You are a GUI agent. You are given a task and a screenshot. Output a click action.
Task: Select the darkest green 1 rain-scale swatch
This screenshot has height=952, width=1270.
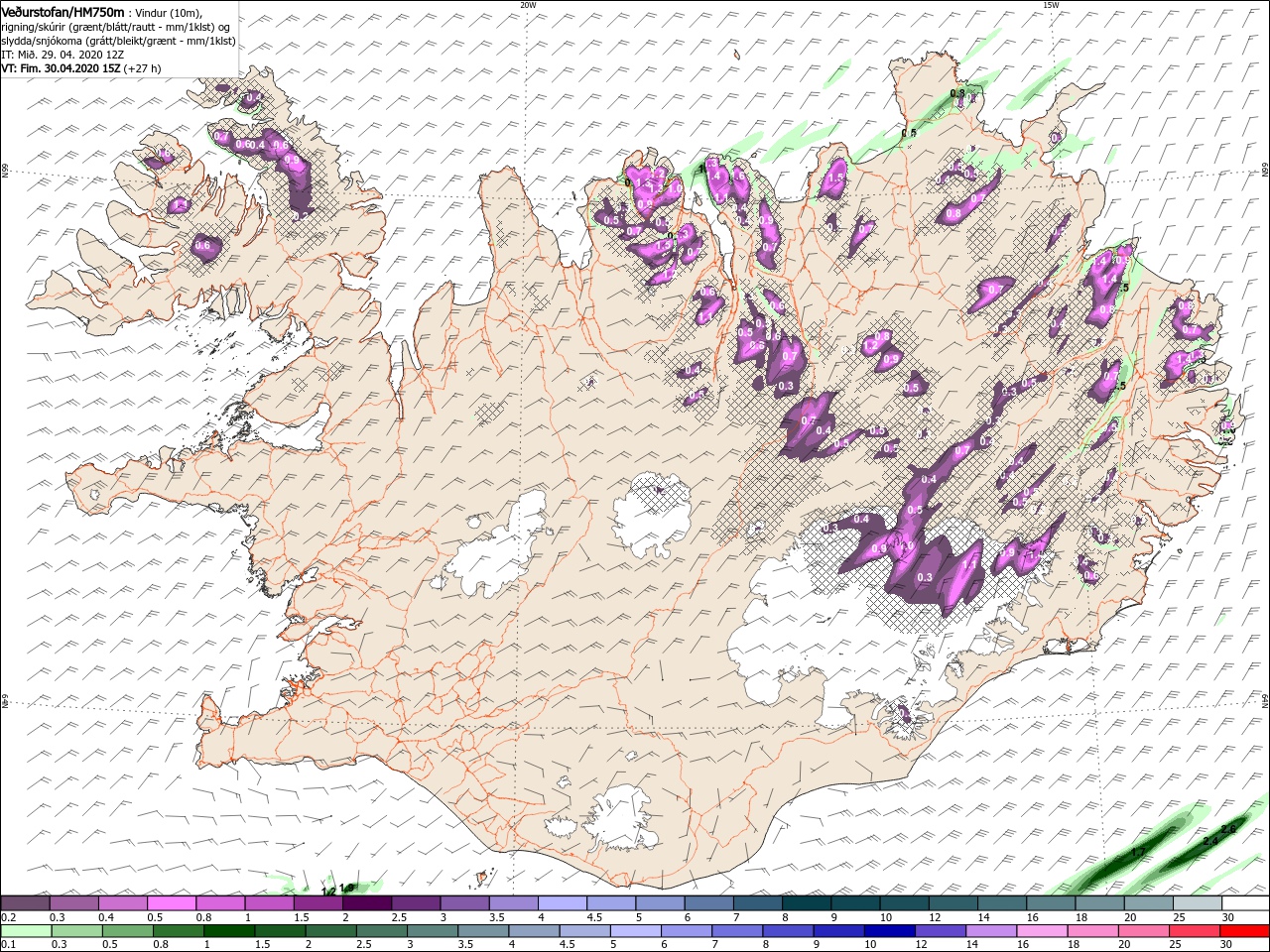point(229,930)
